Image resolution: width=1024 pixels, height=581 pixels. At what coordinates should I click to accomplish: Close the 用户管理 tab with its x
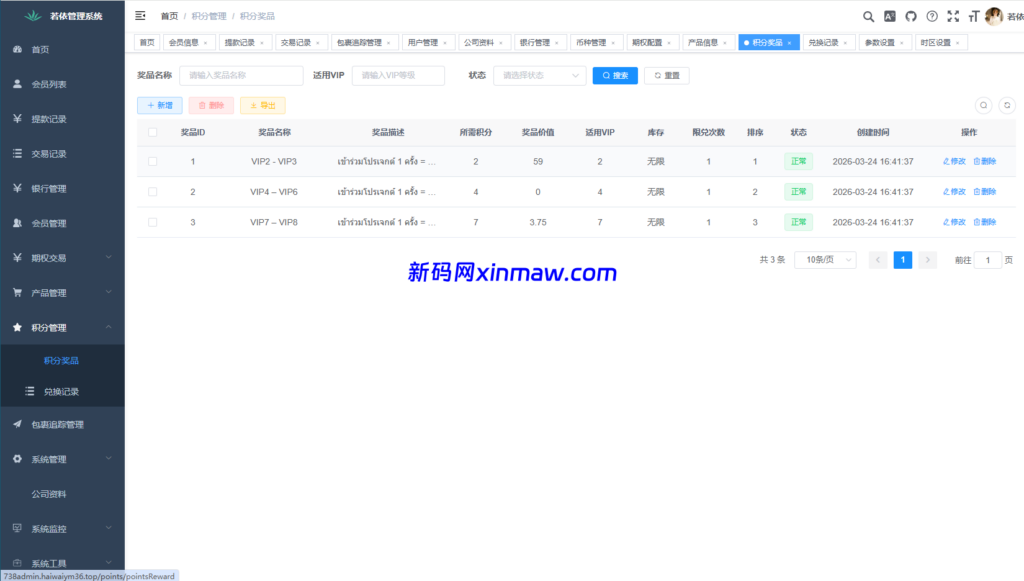[x=445, y=43]
